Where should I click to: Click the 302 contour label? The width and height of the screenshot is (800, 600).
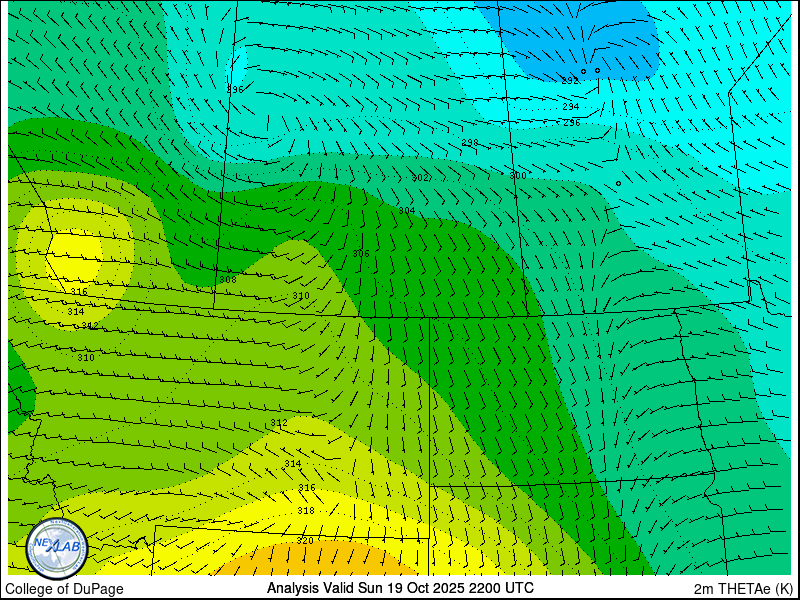[x=421, y=178]
